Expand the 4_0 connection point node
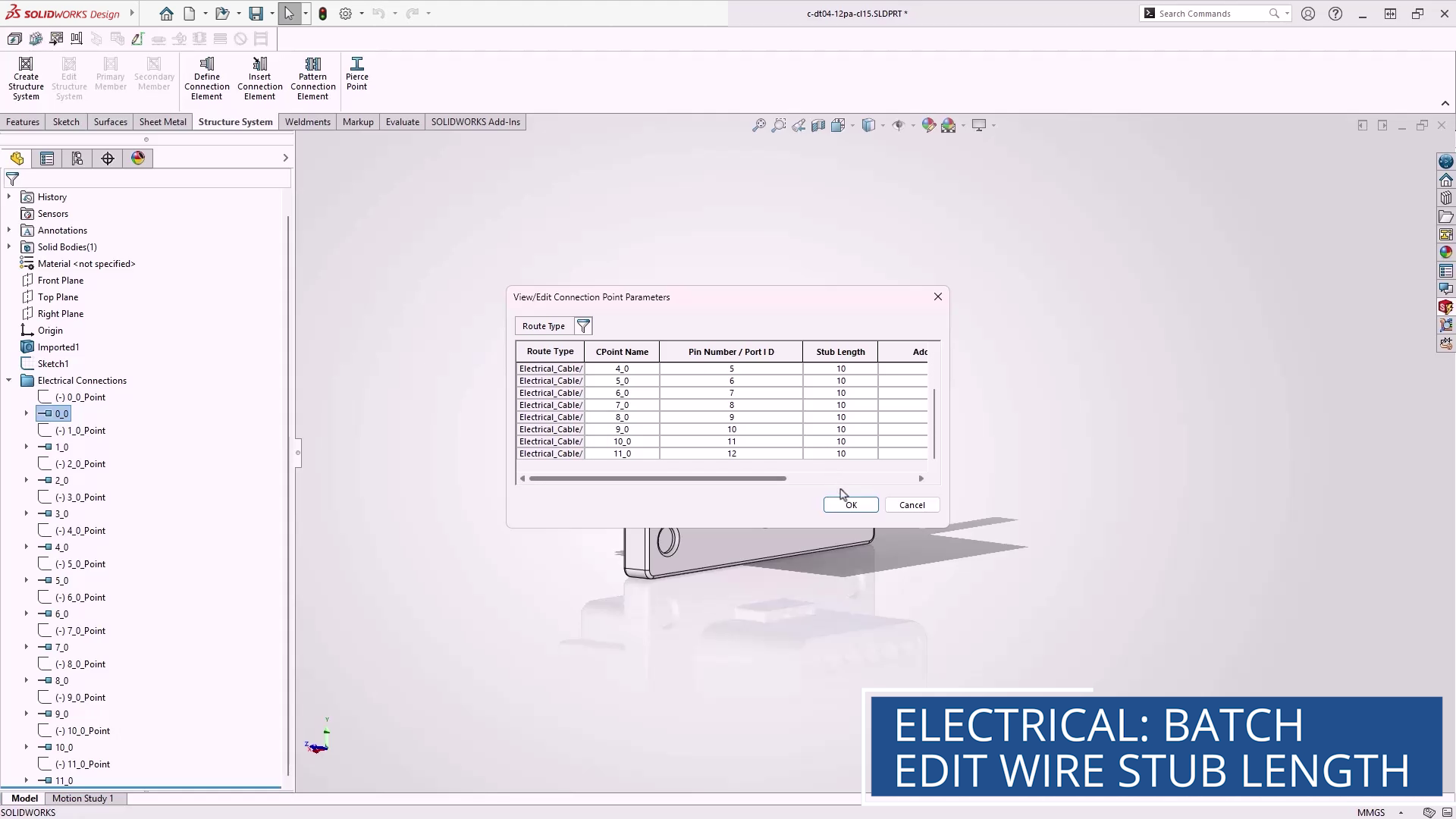The width and height of the screenshot is (1456, 819). [x=27, y=547]
